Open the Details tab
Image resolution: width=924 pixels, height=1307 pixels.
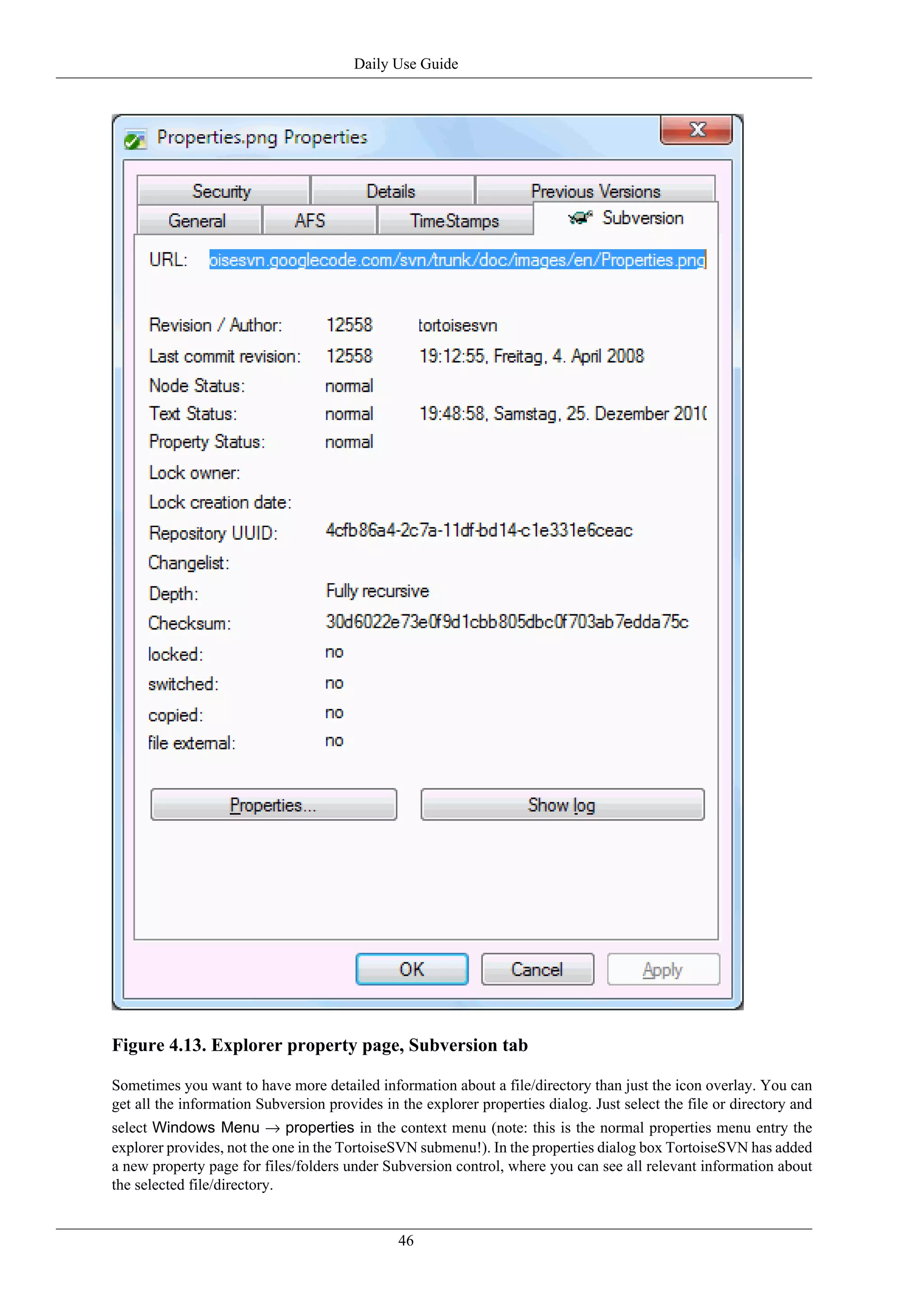click(393, 191)
